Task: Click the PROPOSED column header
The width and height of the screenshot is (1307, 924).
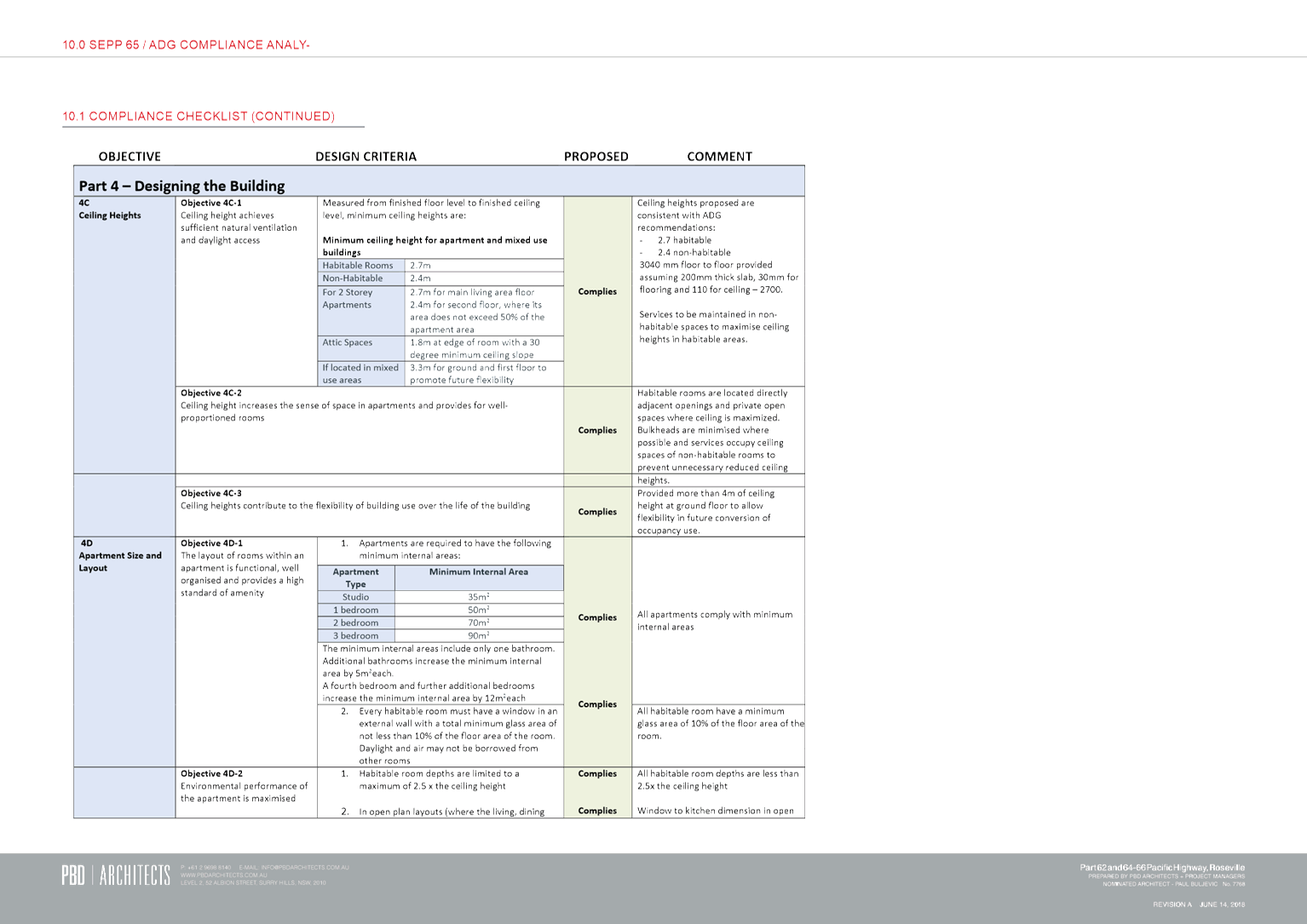Action: pyautogui.click(x=596, y=157)
